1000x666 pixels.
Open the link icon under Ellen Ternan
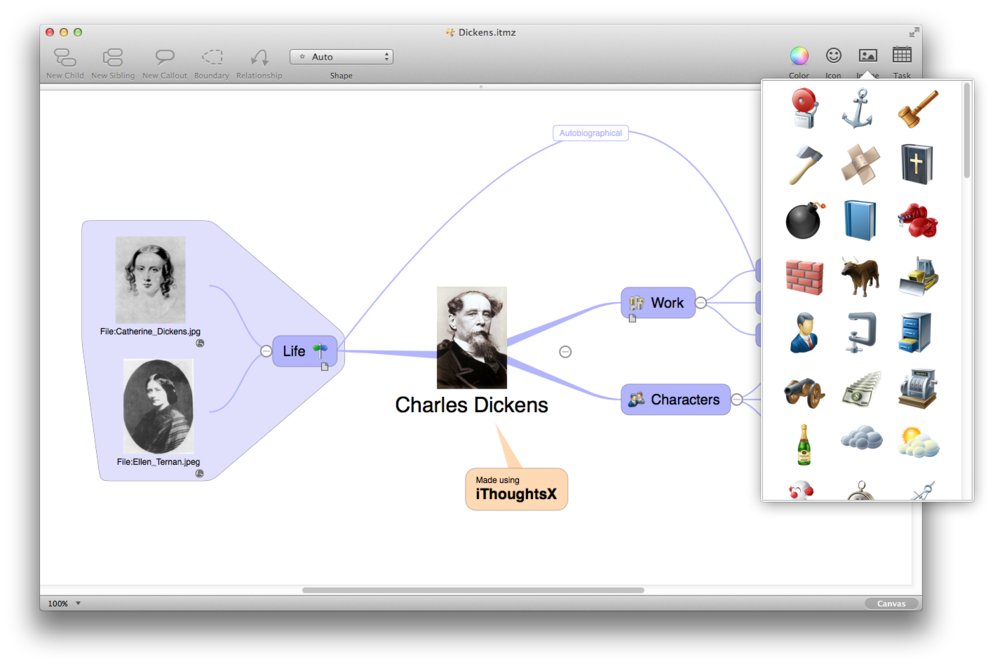pos(199,473)
